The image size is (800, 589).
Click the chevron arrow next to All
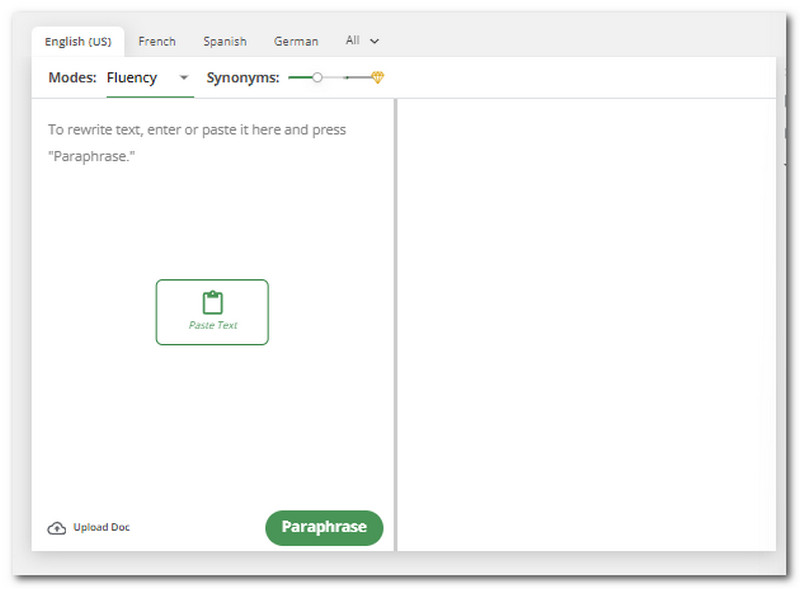[374, 41]
